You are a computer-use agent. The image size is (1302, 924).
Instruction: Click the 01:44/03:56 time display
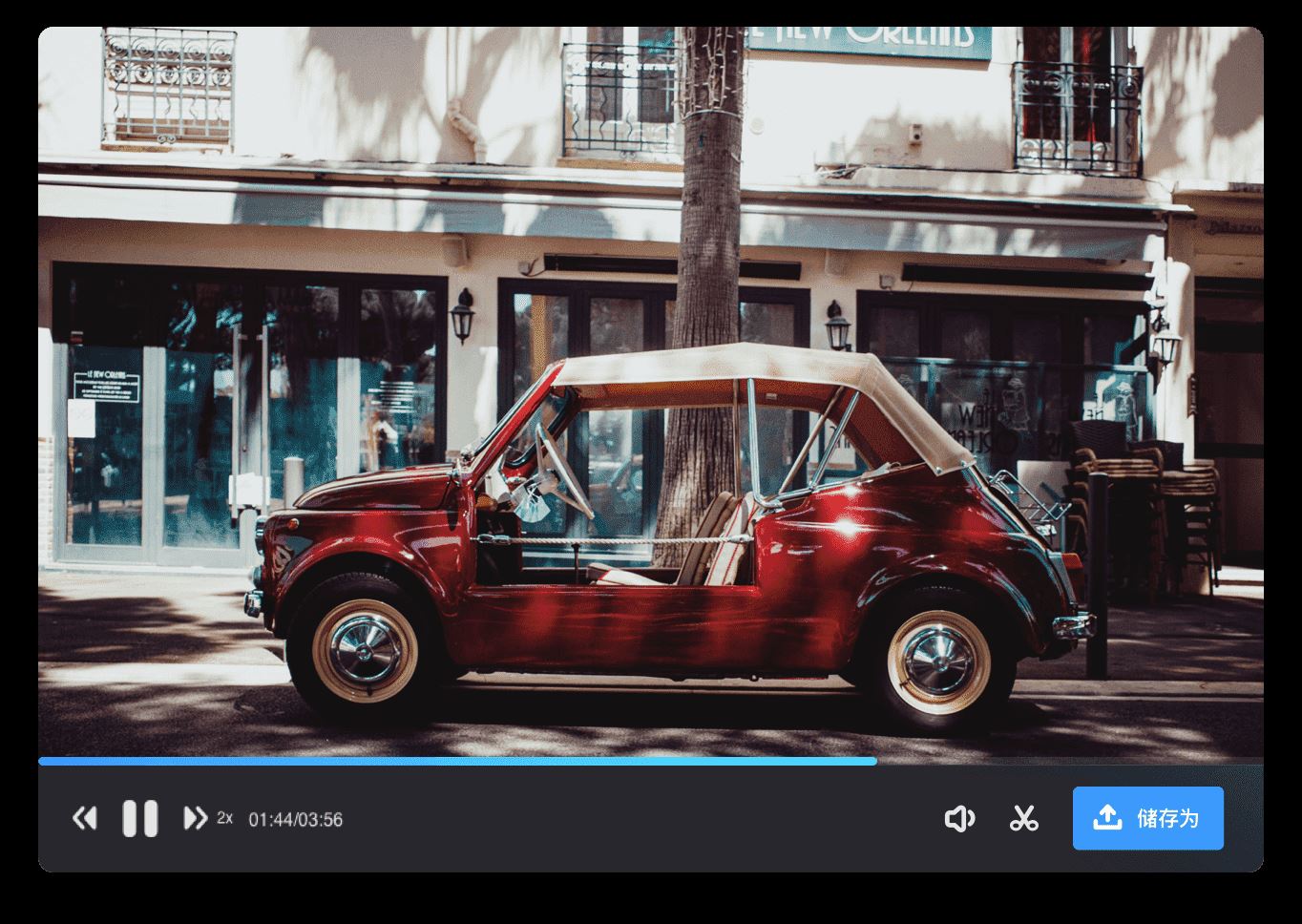pyautogui.click(x=296, y=819)
